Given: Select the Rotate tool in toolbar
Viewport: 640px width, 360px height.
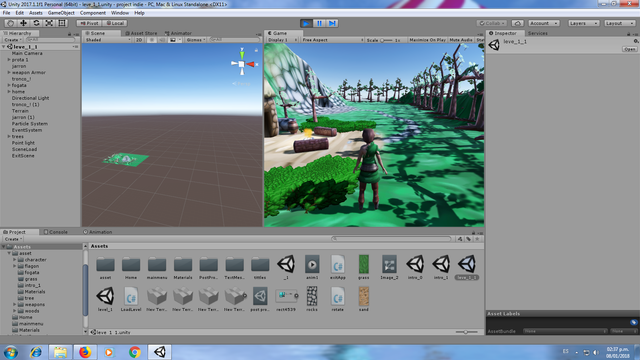Looking at the screenshot, I should 36,23.
